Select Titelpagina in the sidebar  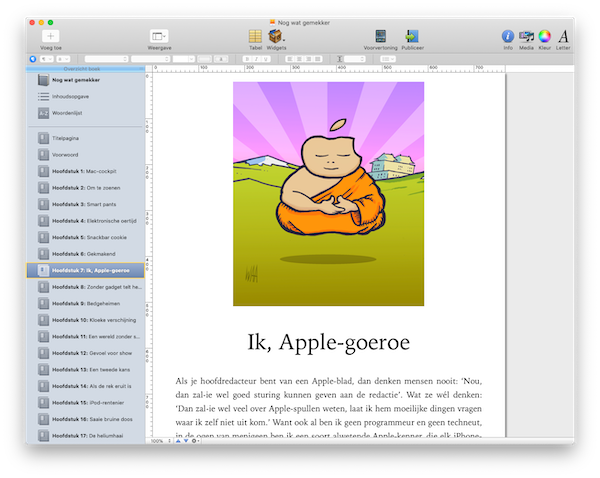click(85, 138)
